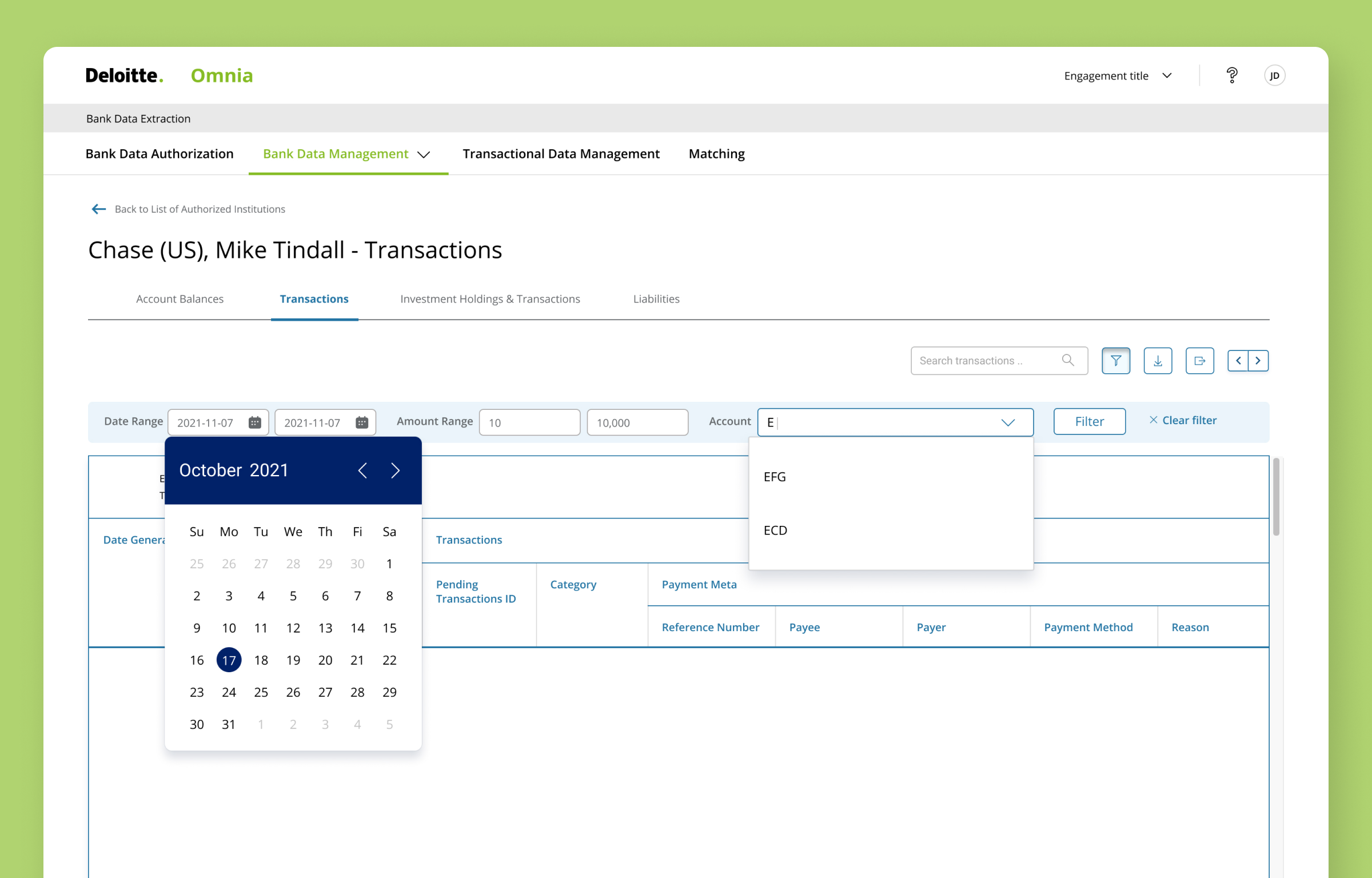Click the start date input 2021-11-07
Screen dimensions: 1372x878
point(218,422)
